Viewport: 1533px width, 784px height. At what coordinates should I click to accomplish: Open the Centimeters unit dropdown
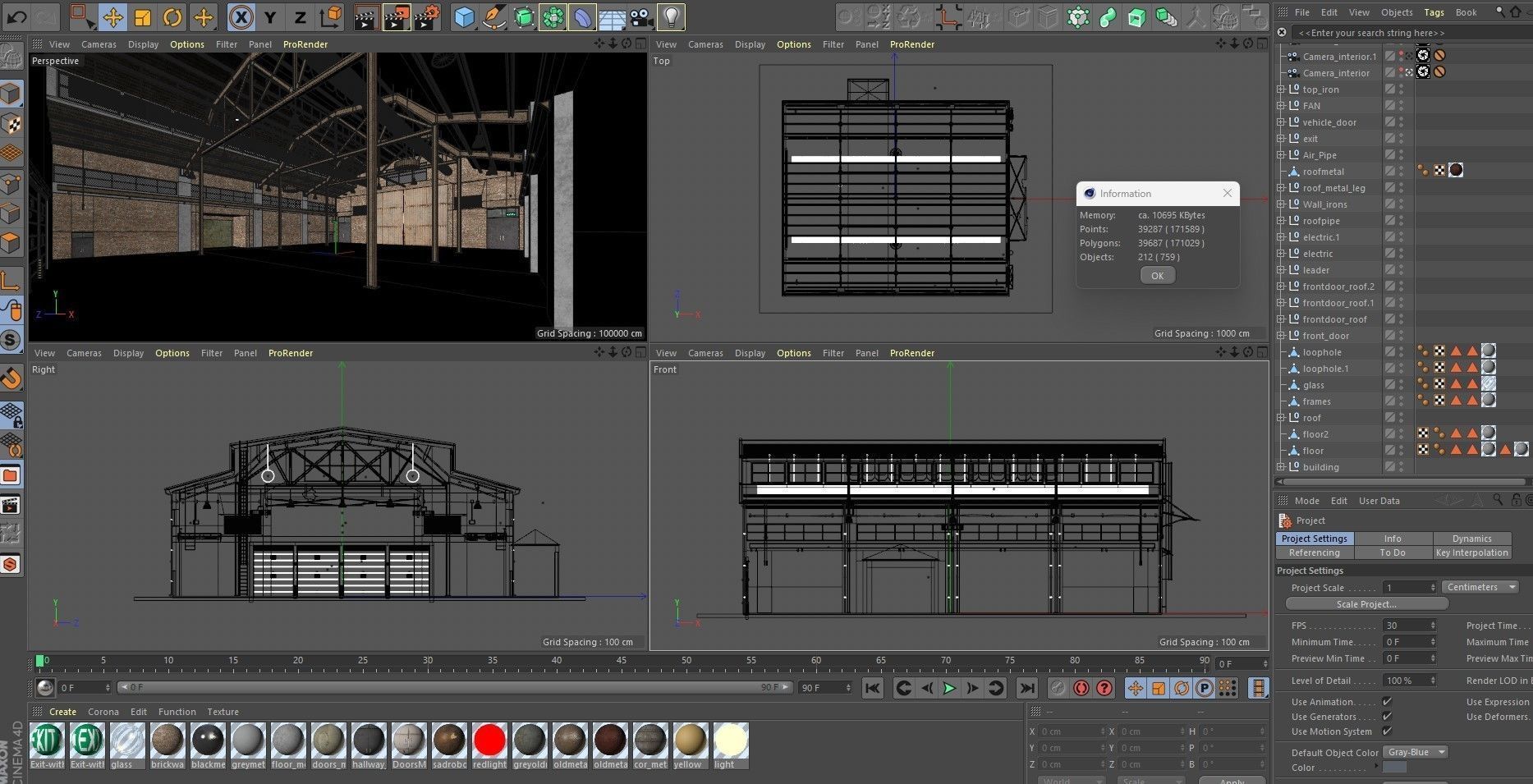1481,587
